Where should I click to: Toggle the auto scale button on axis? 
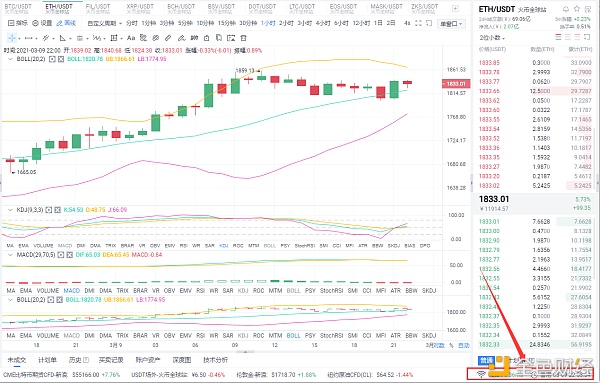(464, 346)
